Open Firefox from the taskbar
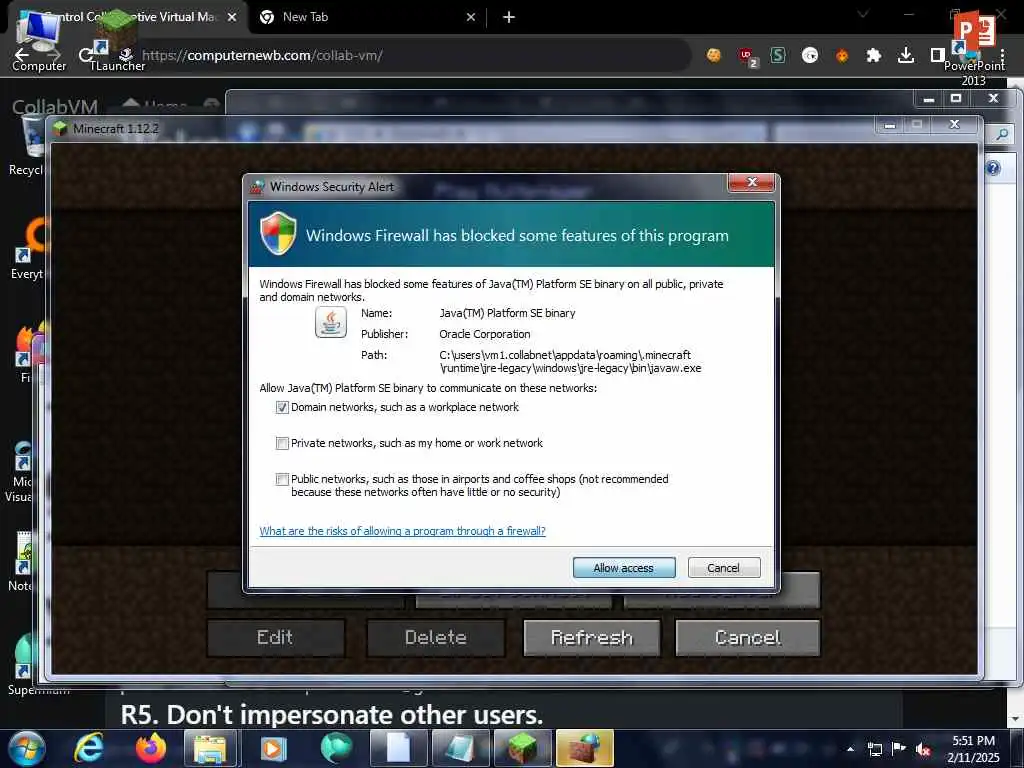This screenshot has width=1024, height=768. coord(151,748)
